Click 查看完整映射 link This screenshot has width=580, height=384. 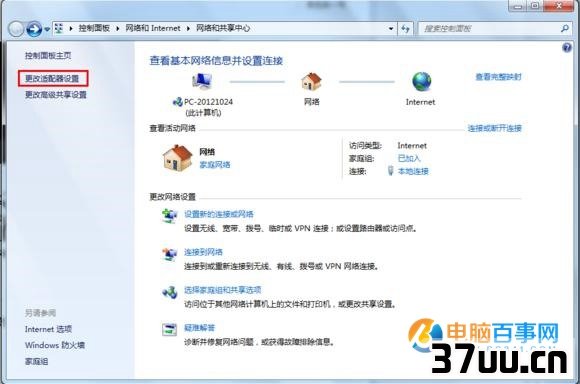(x=498, y=77)
